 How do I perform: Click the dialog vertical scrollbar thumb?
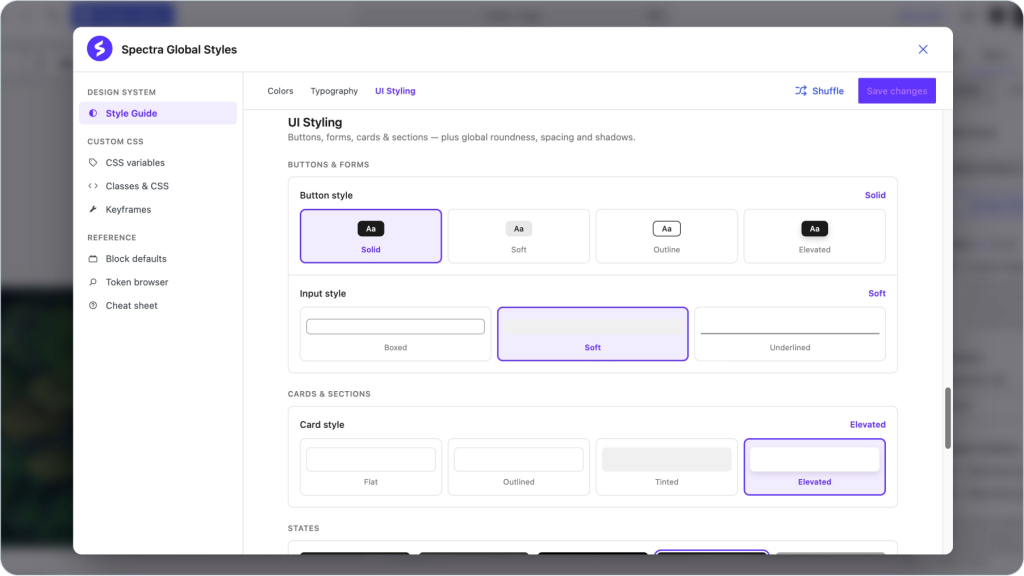[948, 418]
